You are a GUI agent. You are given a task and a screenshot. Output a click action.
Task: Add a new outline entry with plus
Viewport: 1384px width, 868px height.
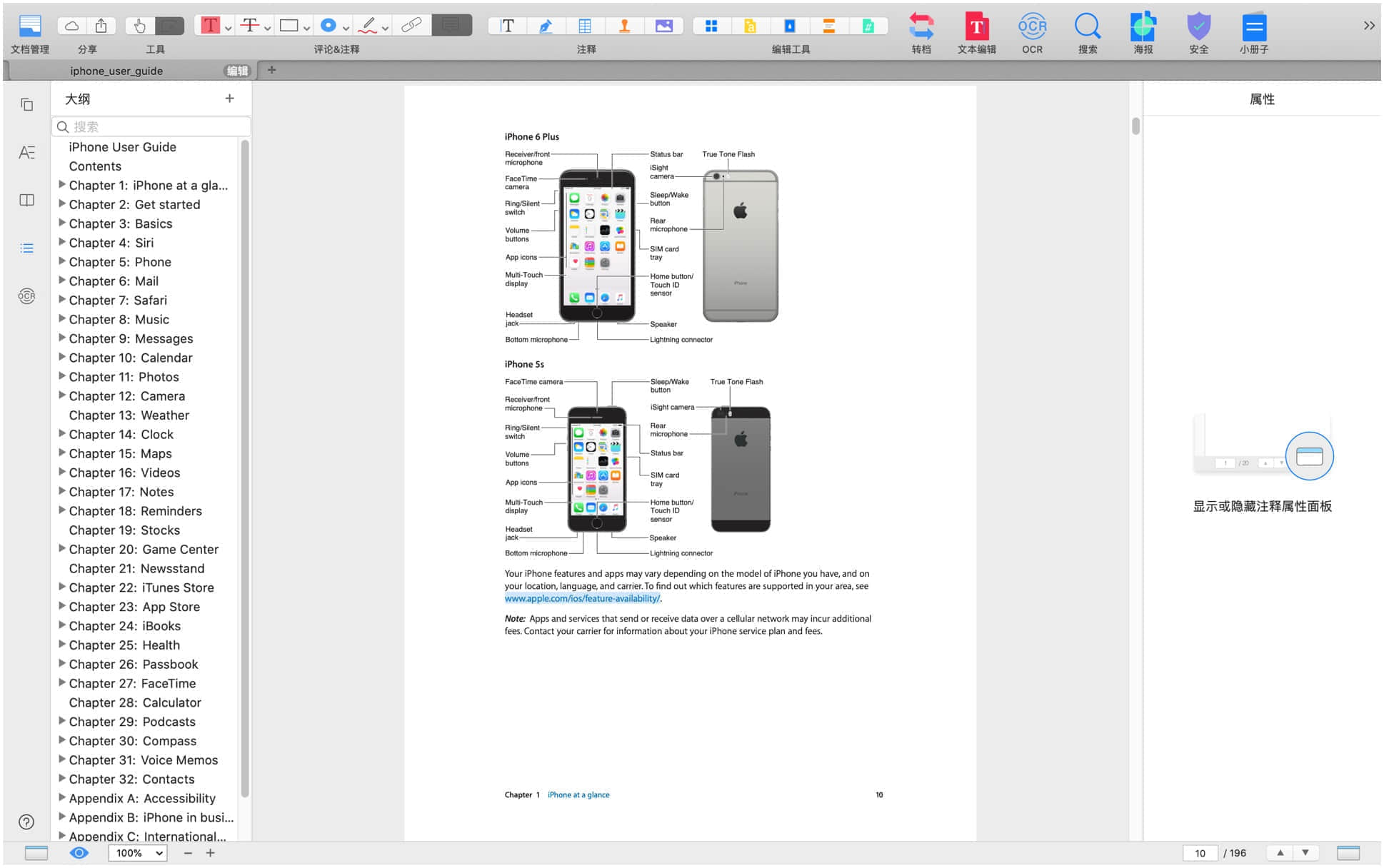pyautogui.click(x=229, y=99)
